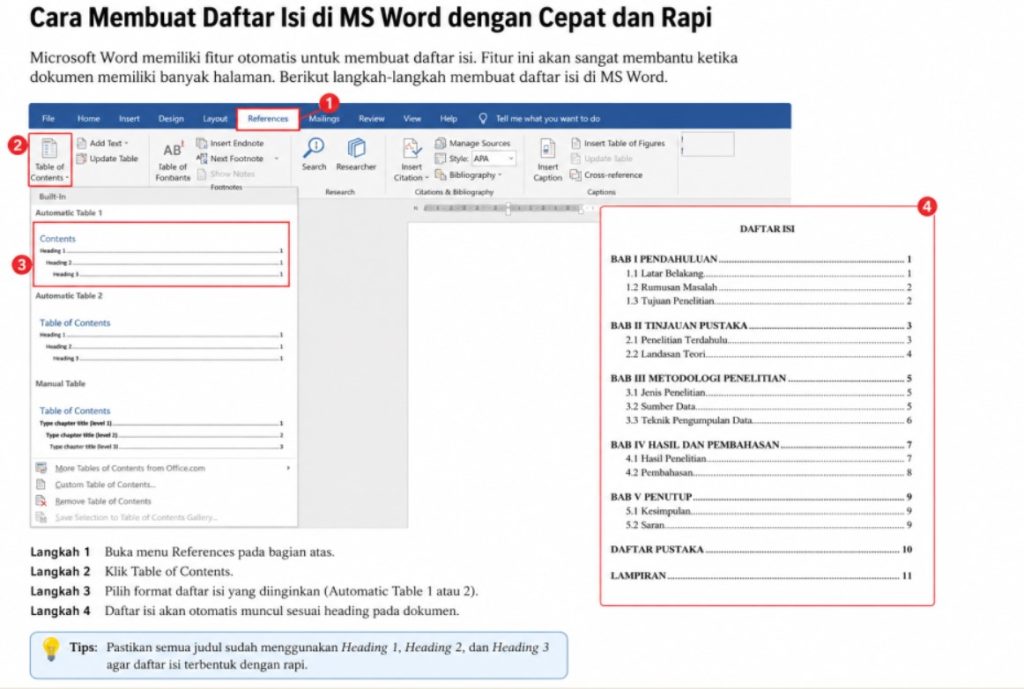Switch to the Mailings tab

pos(324,118)
